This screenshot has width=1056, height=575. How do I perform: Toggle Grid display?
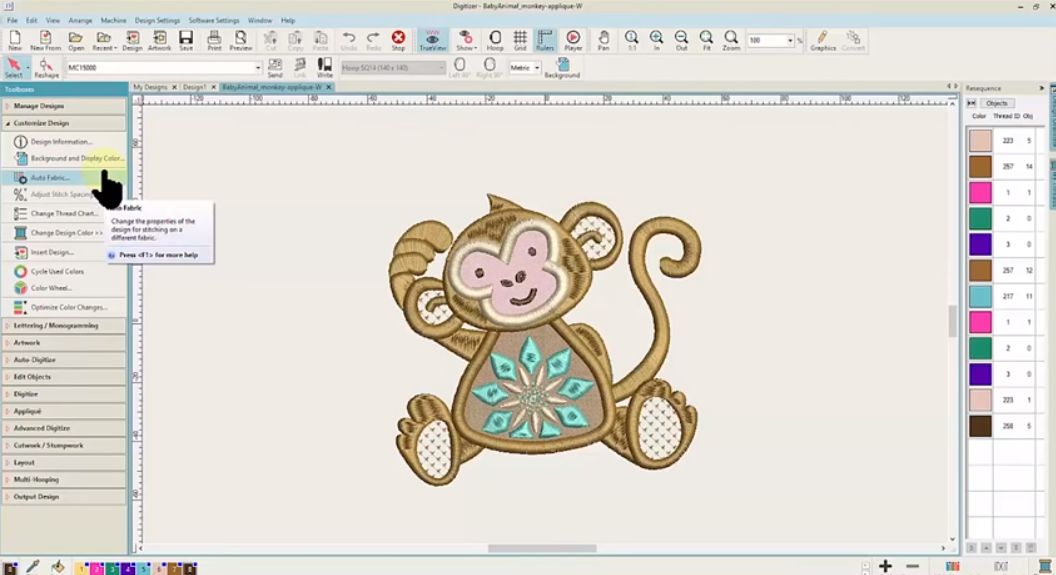[520, 40]
